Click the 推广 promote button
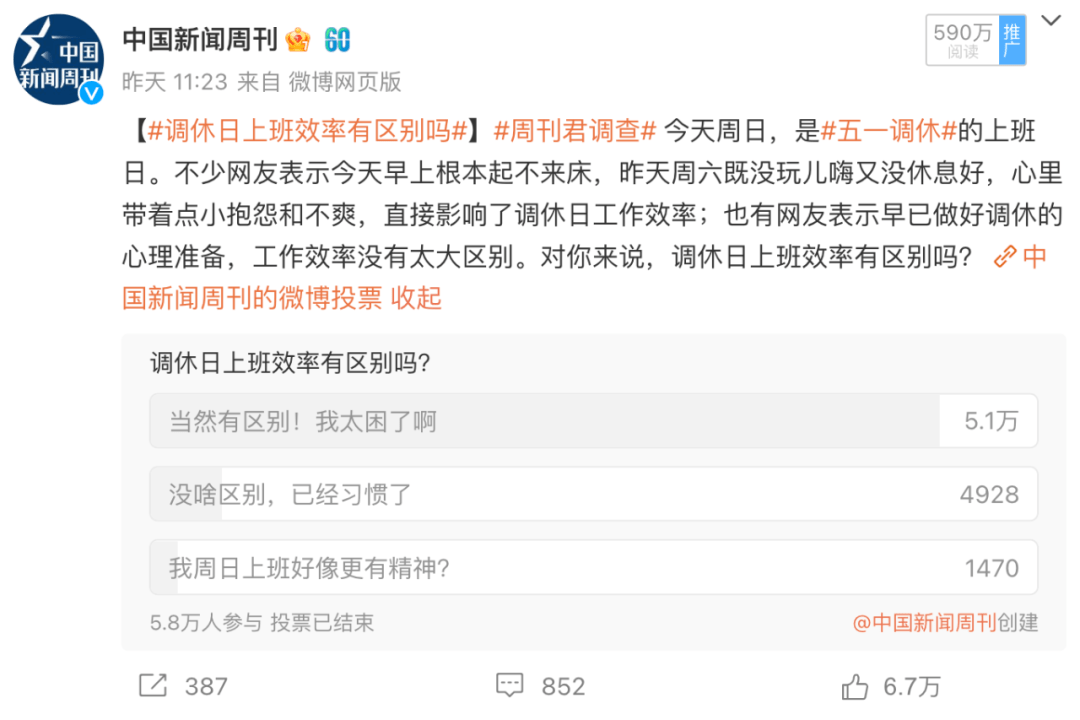Viewport: 1080px width, 720px height. 1012,41
